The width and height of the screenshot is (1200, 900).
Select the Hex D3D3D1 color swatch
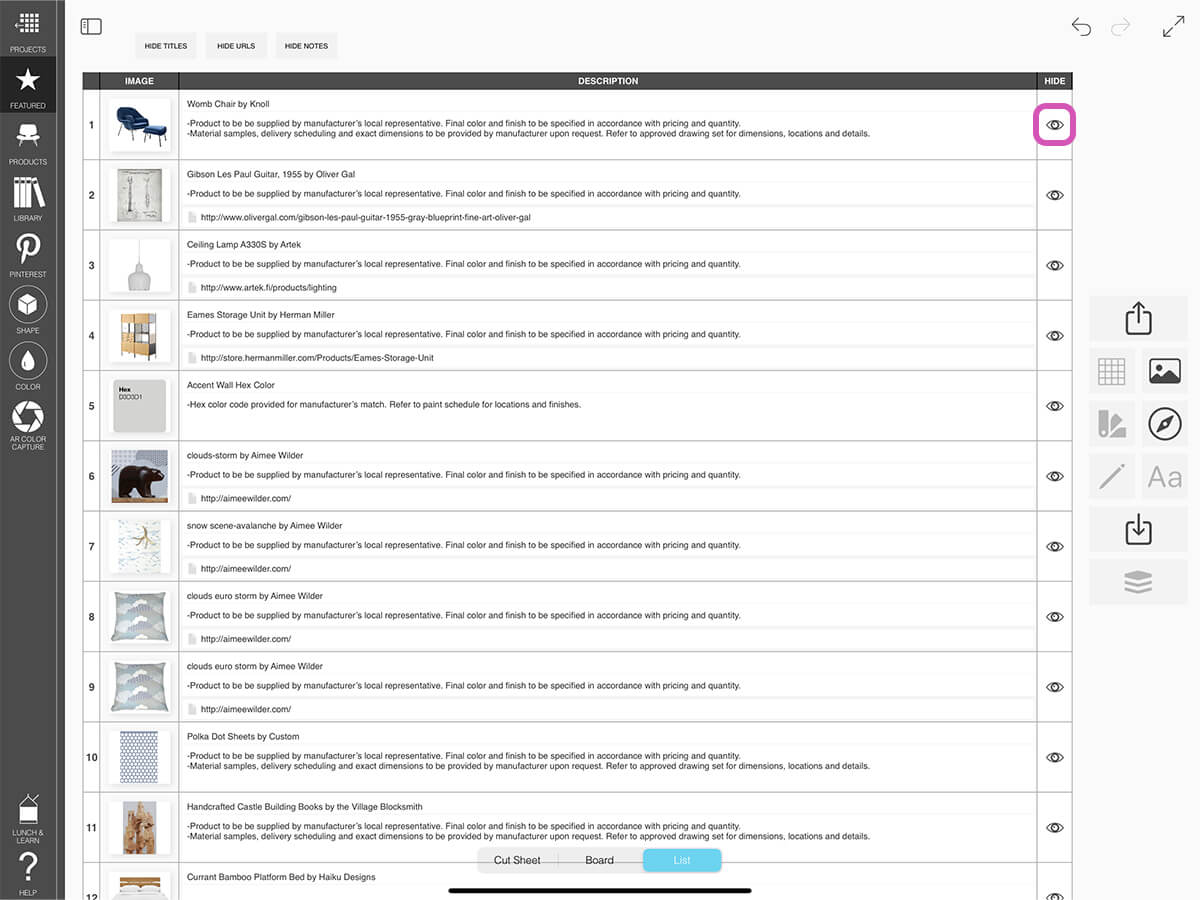coord(139,405)
